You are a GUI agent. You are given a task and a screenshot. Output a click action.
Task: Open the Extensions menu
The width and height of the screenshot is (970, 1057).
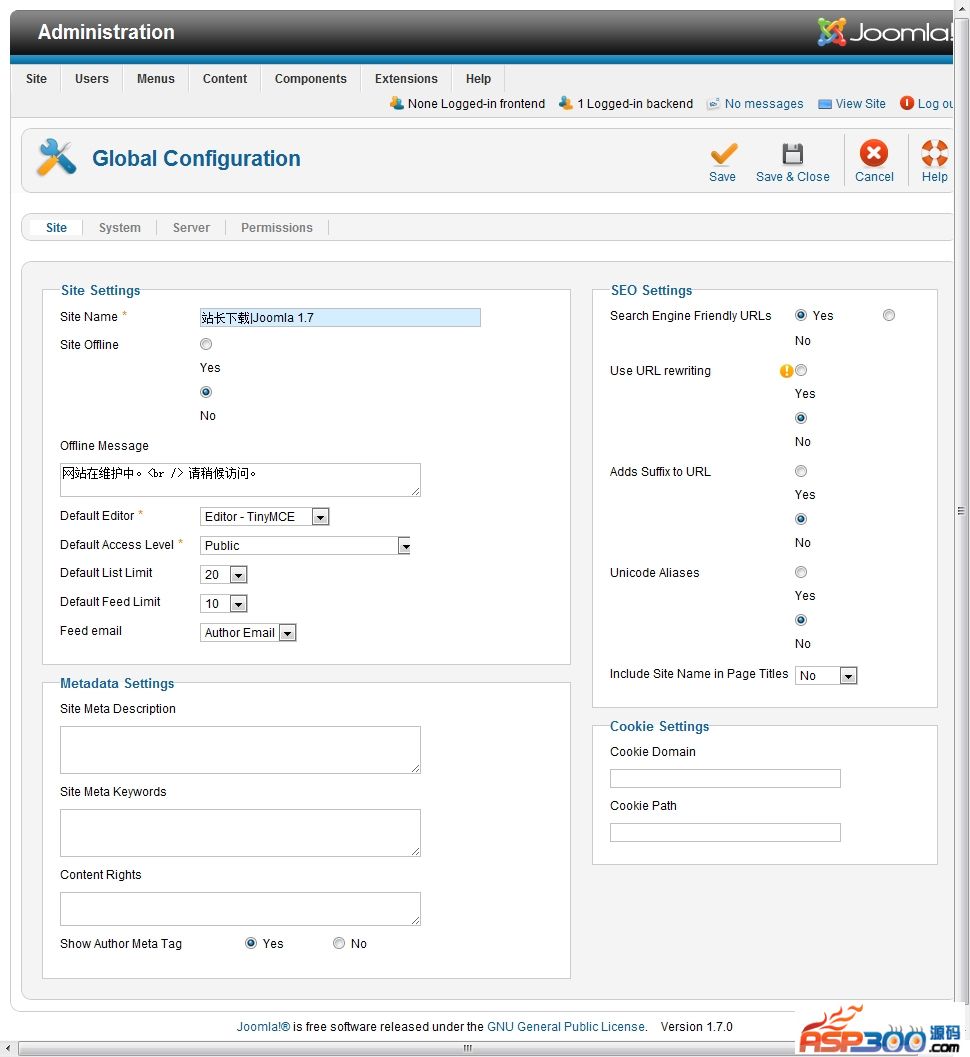[x=406, y=79]
